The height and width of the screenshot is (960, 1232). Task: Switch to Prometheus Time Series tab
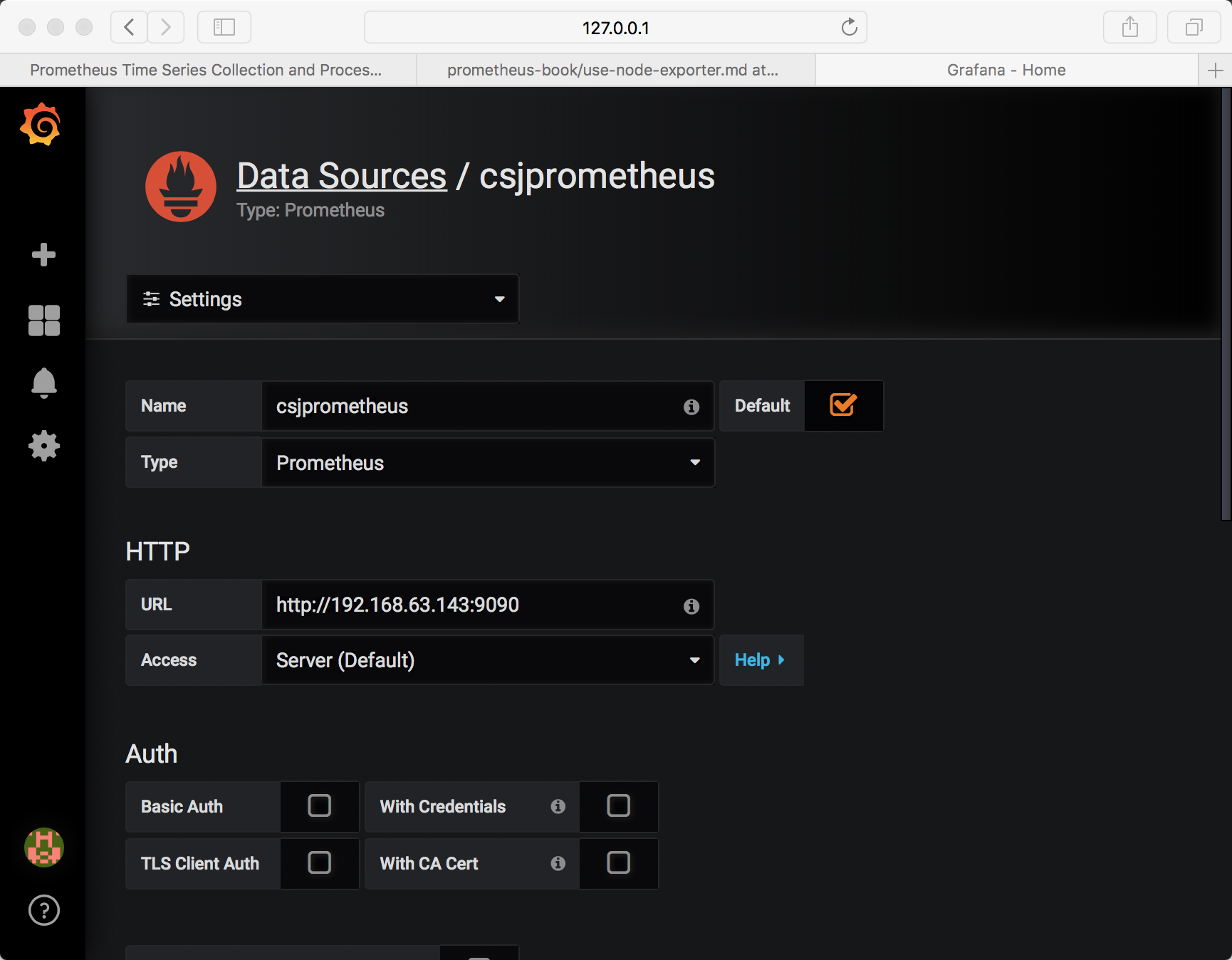pyautogui.click(x=208, y=70)
